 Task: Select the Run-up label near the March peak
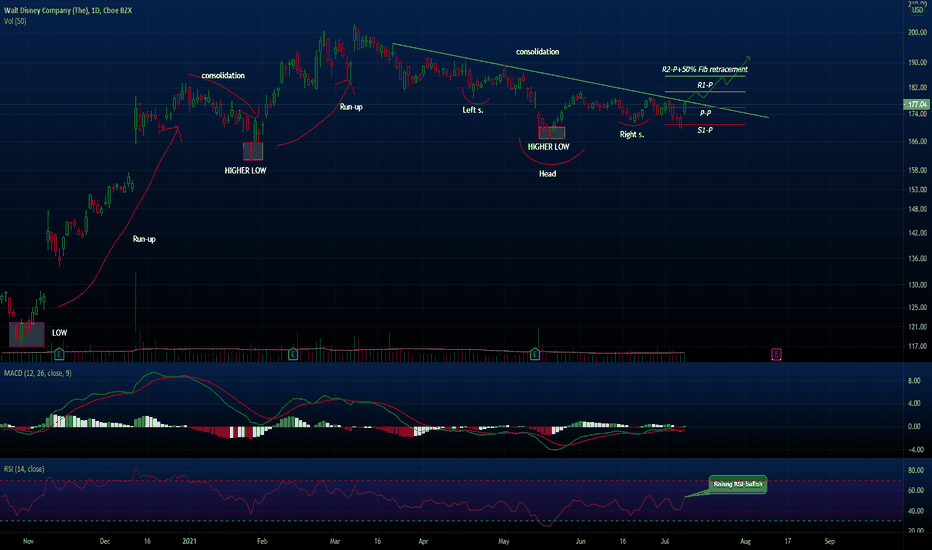click(x=351, y=107)
